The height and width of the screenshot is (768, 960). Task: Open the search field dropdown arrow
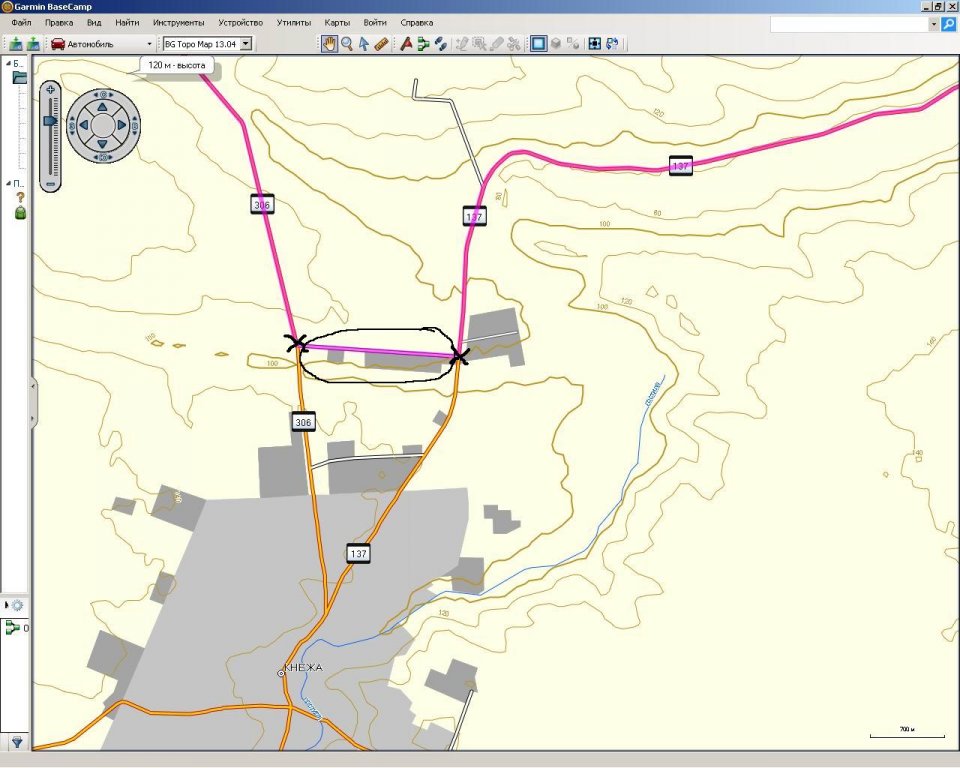(933, 24)
